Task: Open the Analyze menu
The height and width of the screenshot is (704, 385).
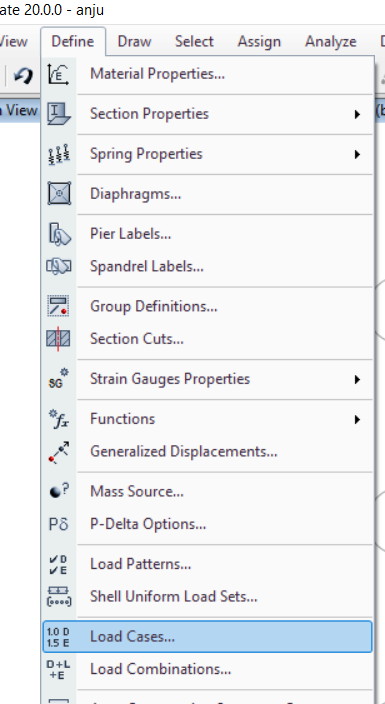Action: [x=331, y=41]
